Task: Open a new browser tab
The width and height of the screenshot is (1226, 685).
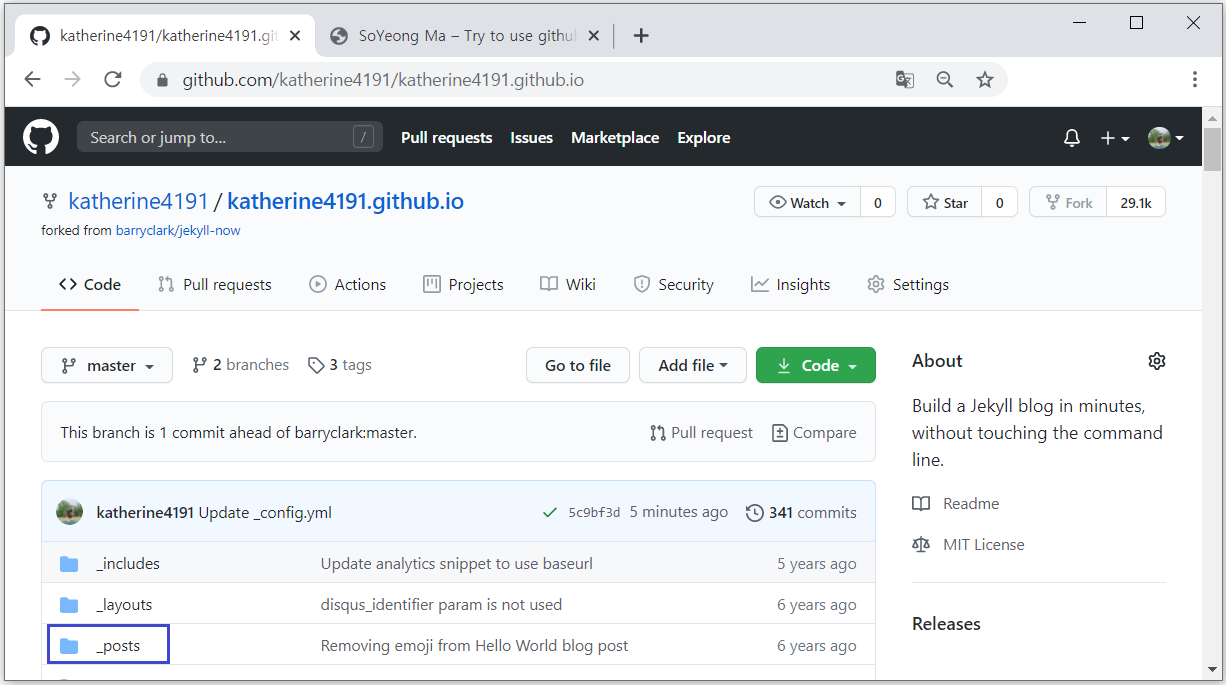Action: 641,36
